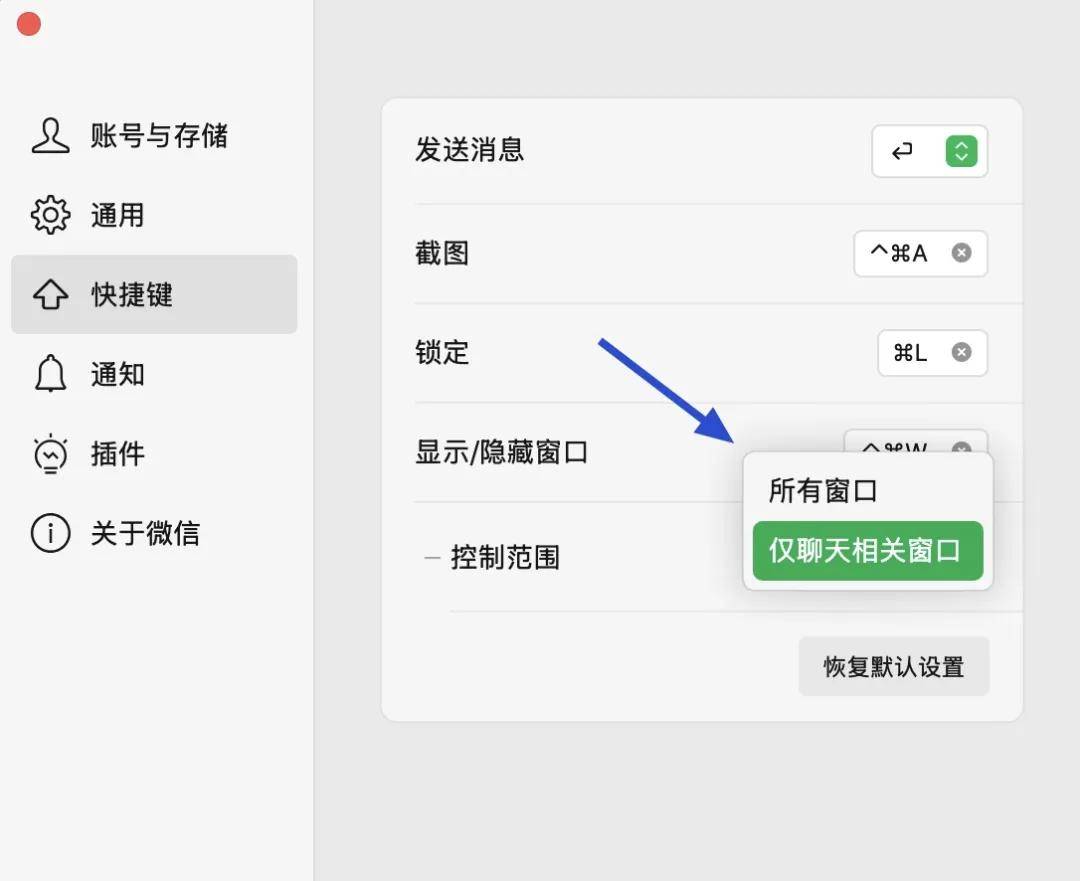Click the person icon for 账号与存储
Image resolution: width=1080 pixels, height=881 pixels.
coord(50,136)
